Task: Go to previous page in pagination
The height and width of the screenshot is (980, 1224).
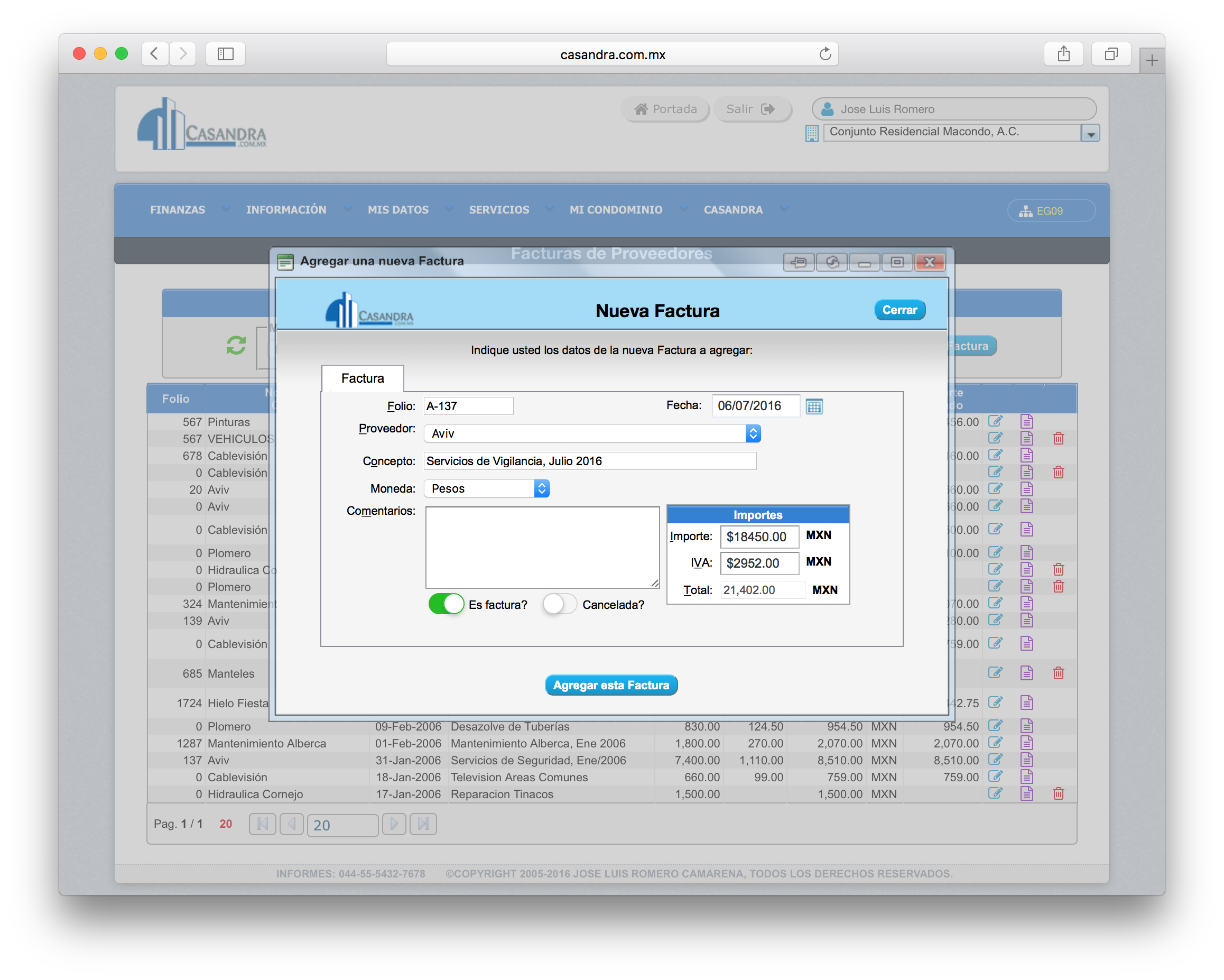Action: [x=292, y=824]
